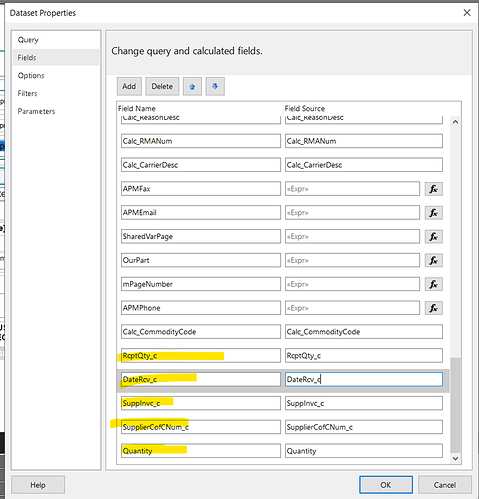
Task: Click the scrollbar up arrow
Action: pyautogui.click(x=455, y=122)
